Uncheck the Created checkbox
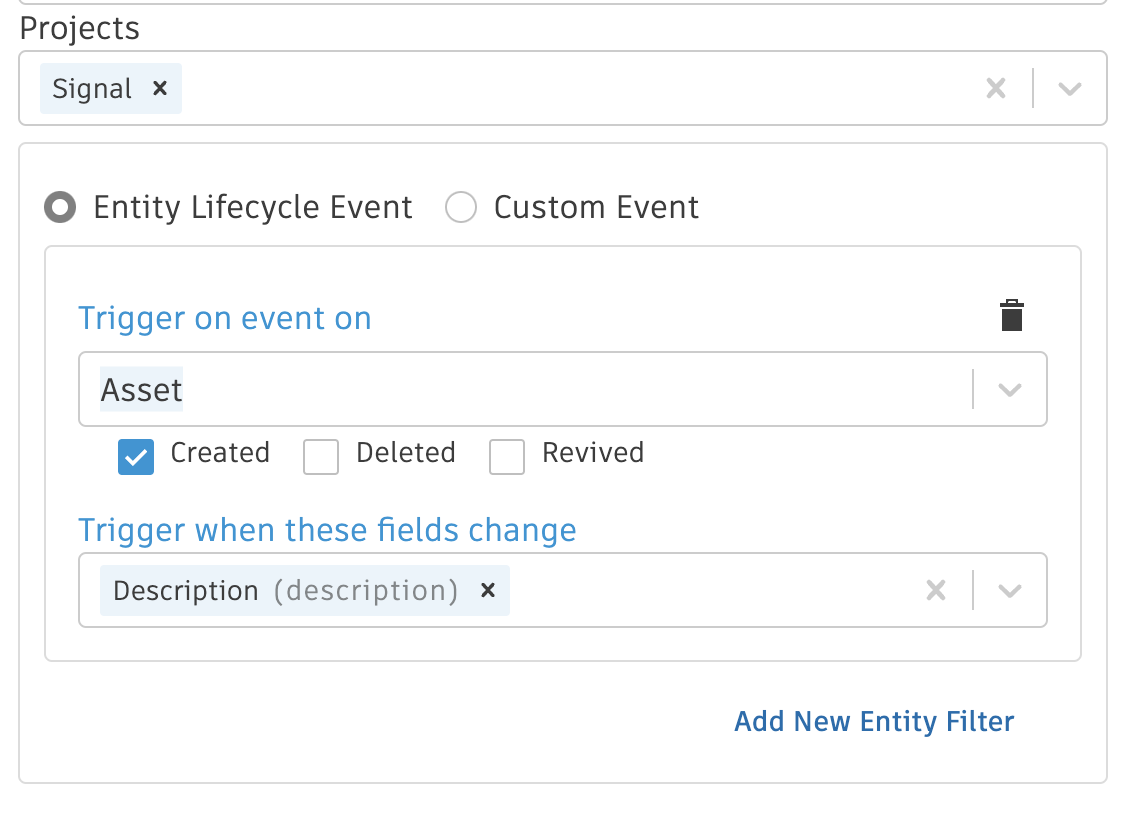This screenshot has height=834, width=1144. coord(136,456)
